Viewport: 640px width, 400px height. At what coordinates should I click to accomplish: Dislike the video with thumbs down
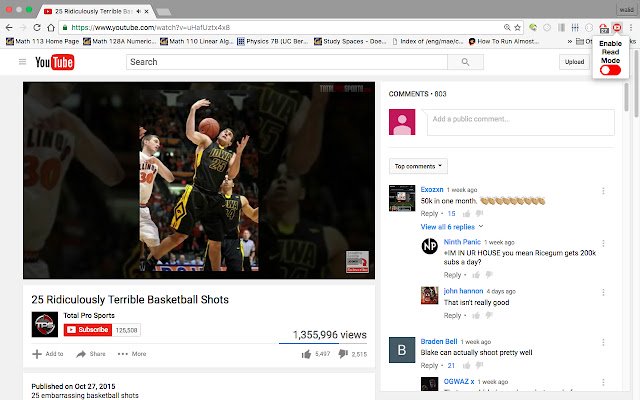point(343,354)
